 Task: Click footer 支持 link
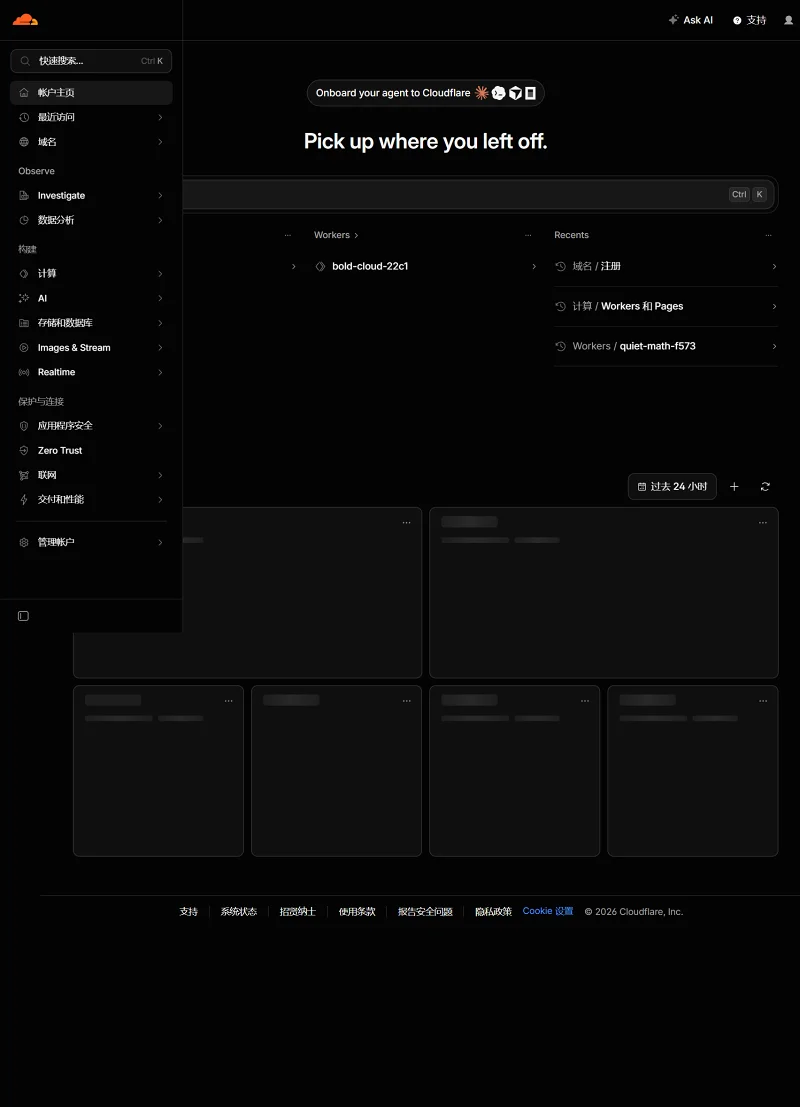(x=189, y=911)
